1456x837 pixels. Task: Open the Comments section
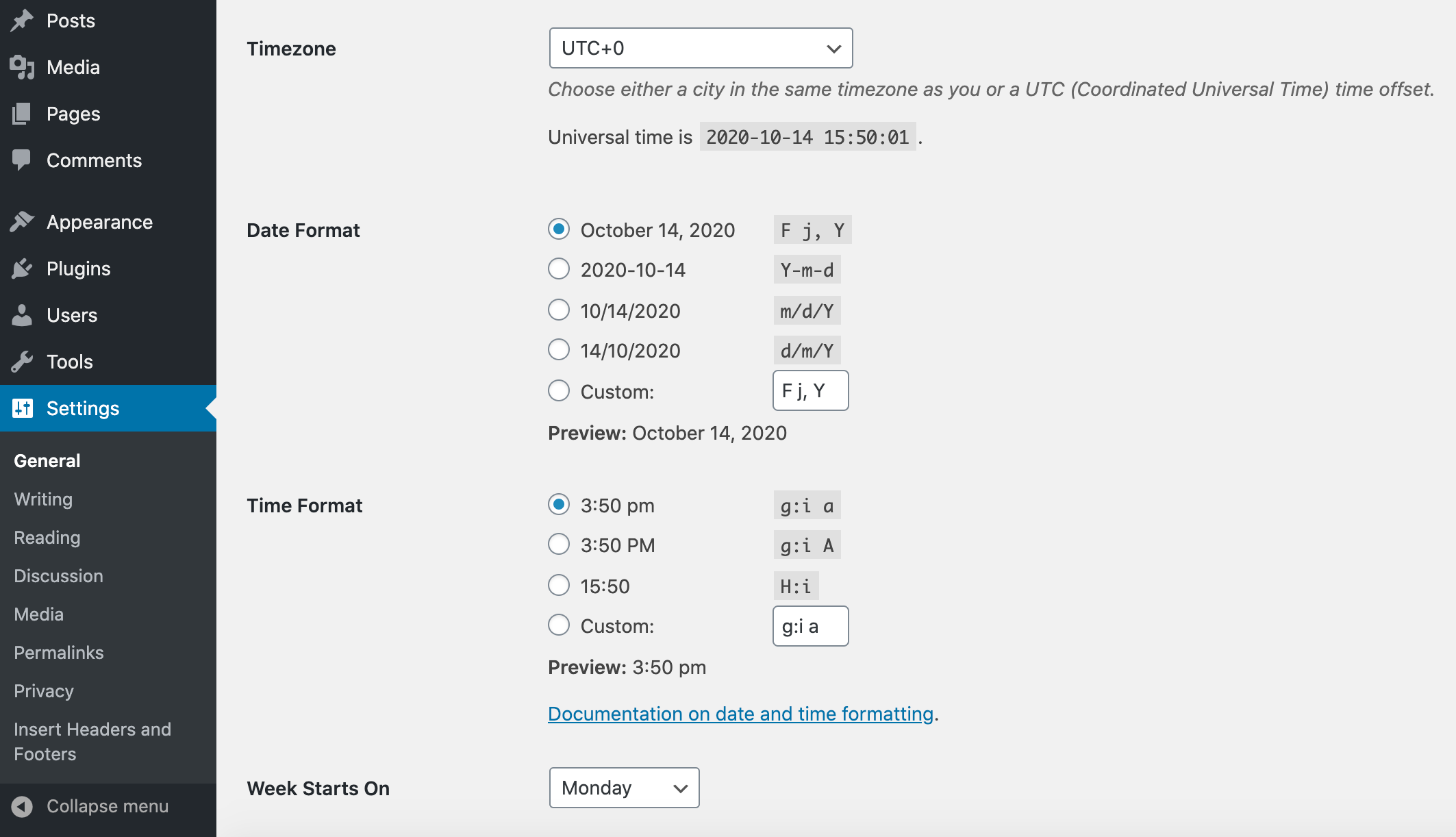pos(23,160)
